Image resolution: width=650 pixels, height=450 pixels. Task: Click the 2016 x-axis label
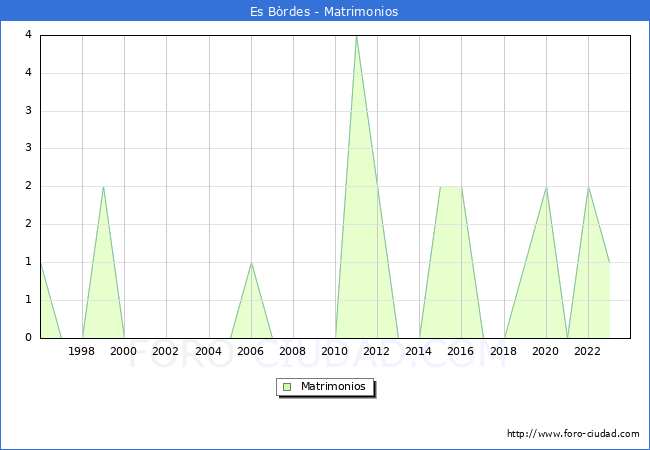(x=461, y=351)
